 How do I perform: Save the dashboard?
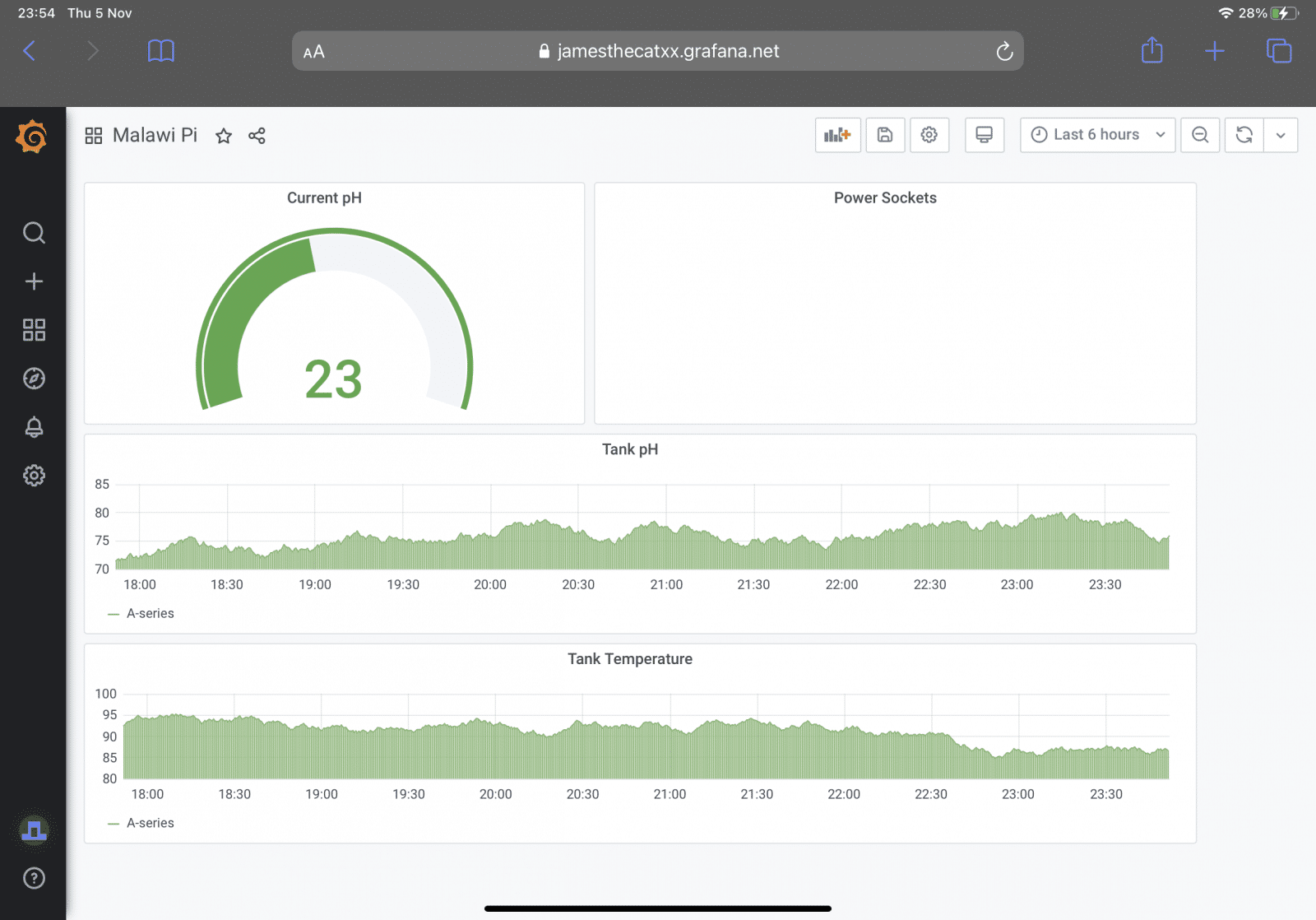pos(885,135)
